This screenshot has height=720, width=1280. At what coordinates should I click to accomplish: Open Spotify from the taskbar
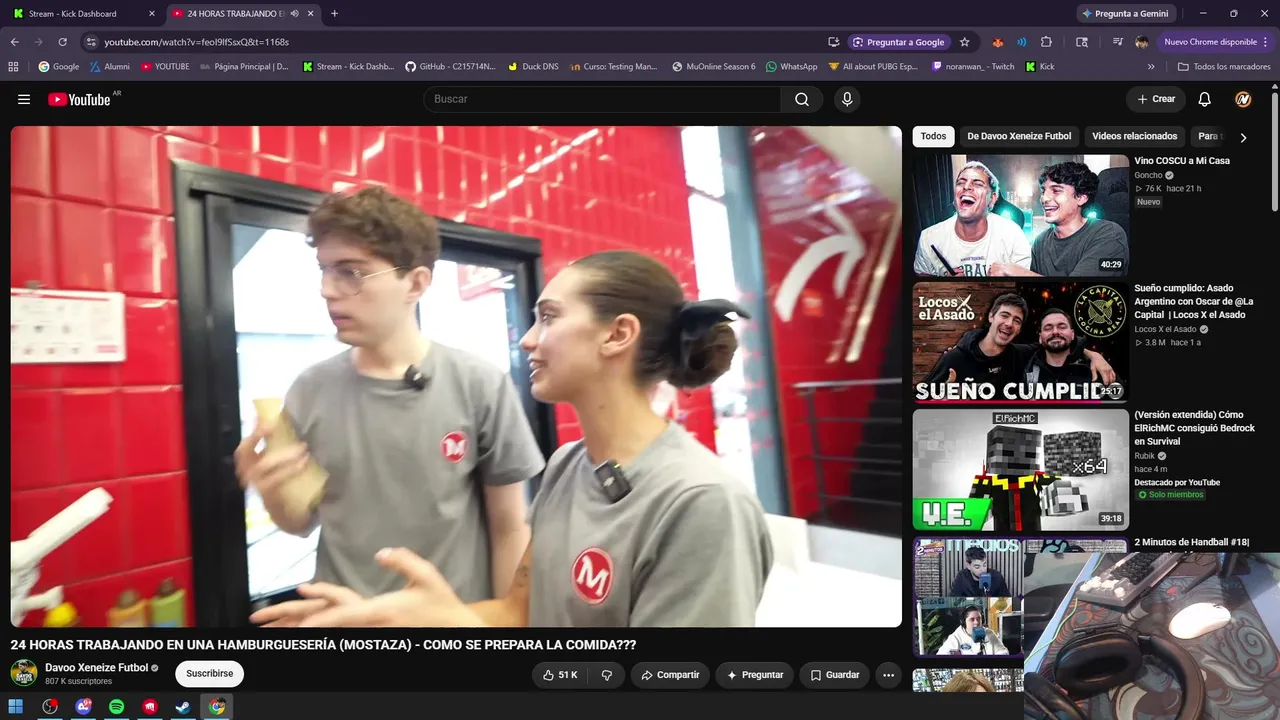[116, 707]
